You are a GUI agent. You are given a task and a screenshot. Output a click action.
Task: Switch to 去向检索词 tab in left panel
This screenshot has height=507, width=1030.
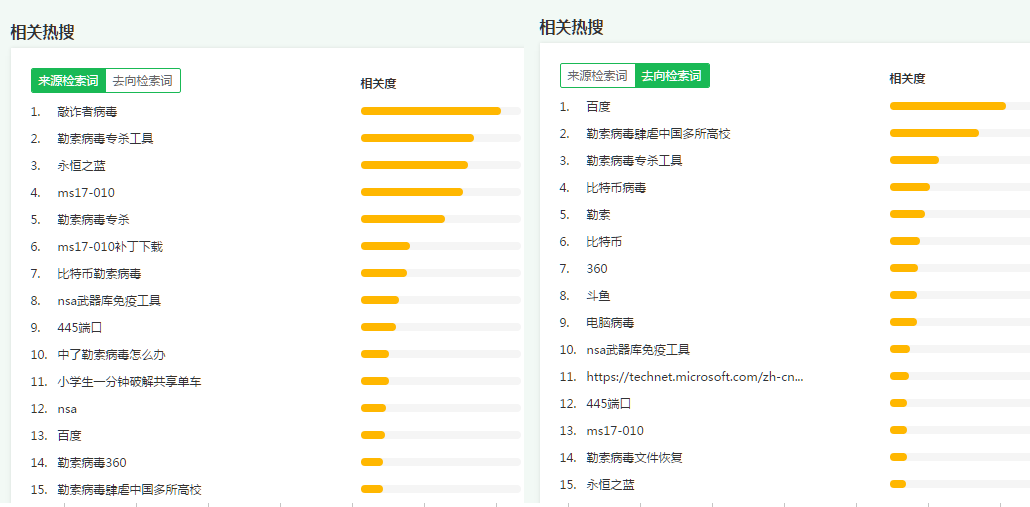[x=142, y=81]
